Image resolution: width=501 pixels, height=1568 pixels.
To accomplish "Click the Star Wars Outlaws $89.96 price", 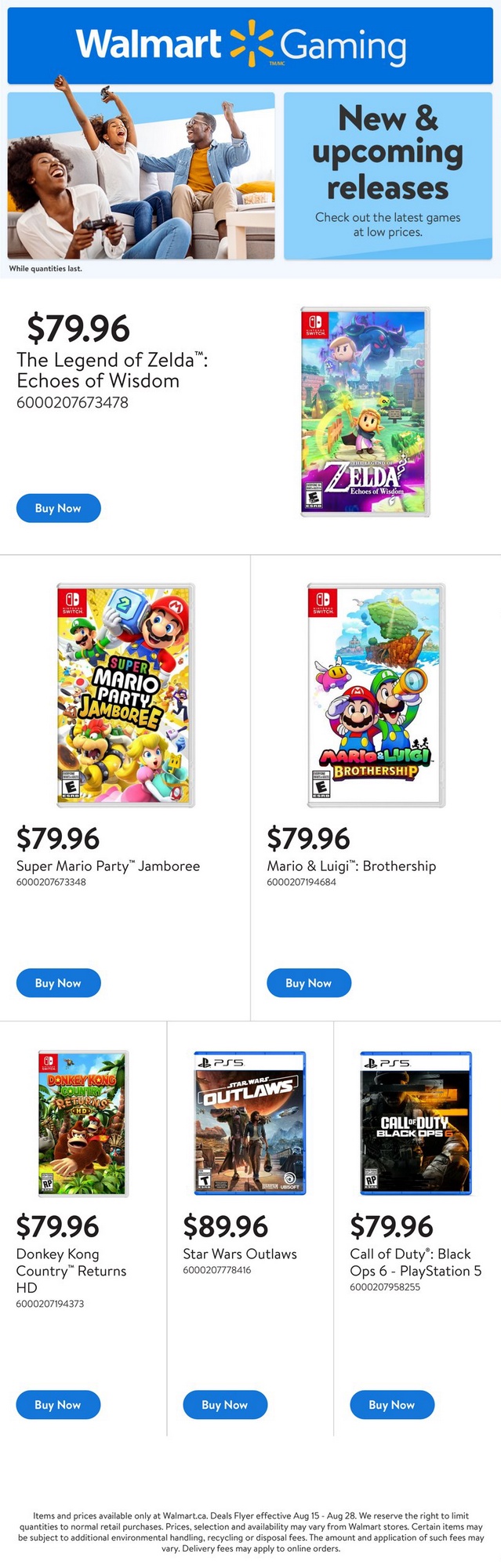I will click(226, 1226).
